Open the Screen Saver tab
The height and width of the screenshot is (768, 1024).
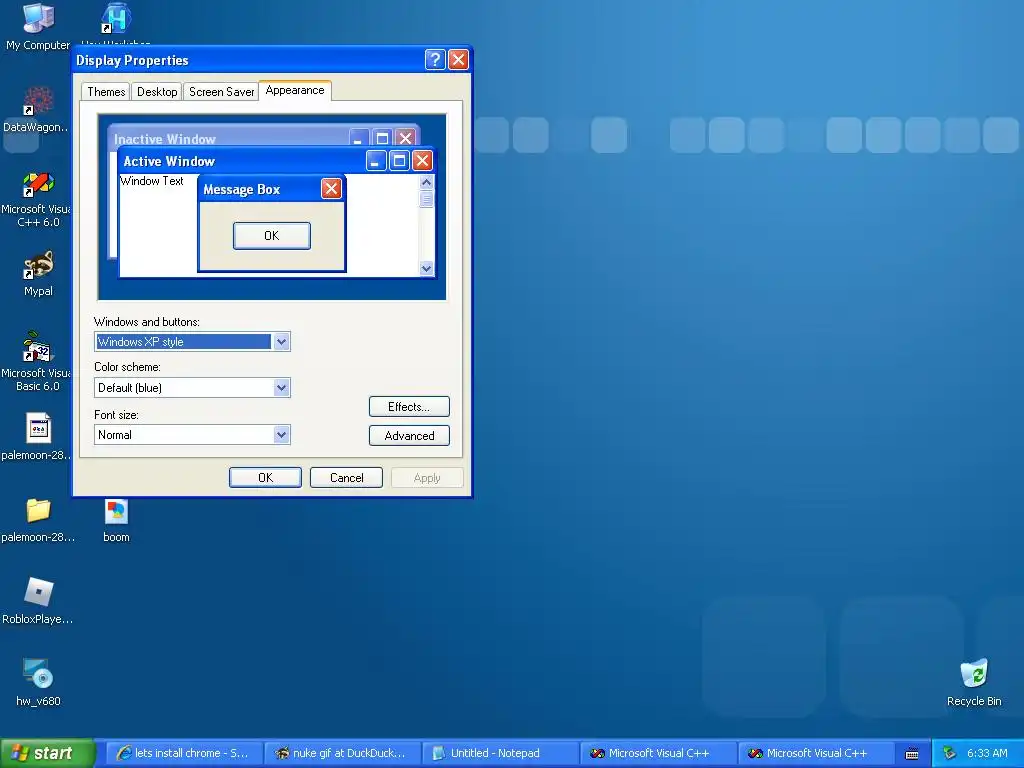221,91
